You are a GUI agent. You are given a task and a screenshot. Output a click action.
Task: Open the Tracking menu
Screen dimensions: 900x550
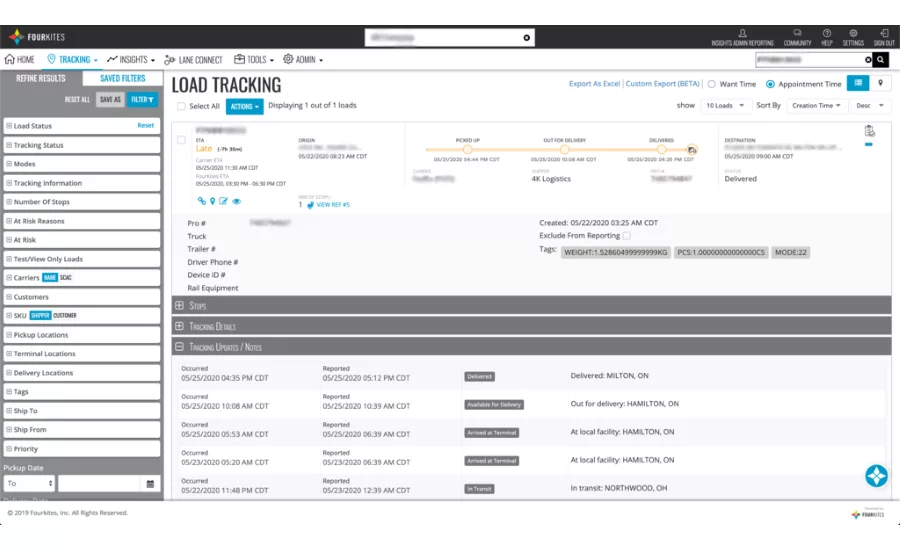tap(72, 60)
